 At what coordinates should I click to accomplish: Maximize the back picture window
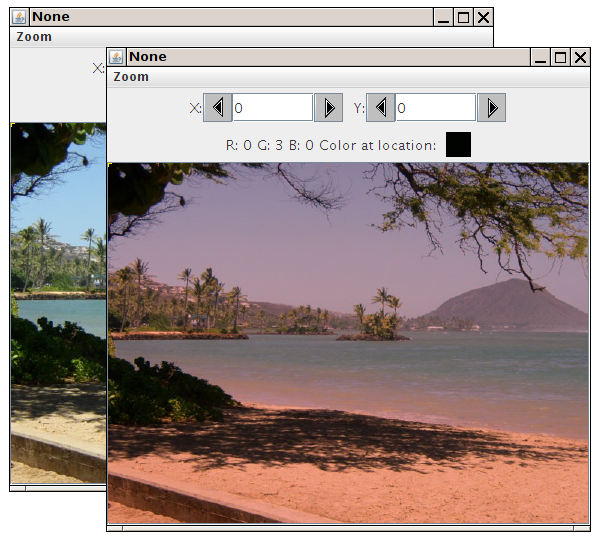point(463,18)
